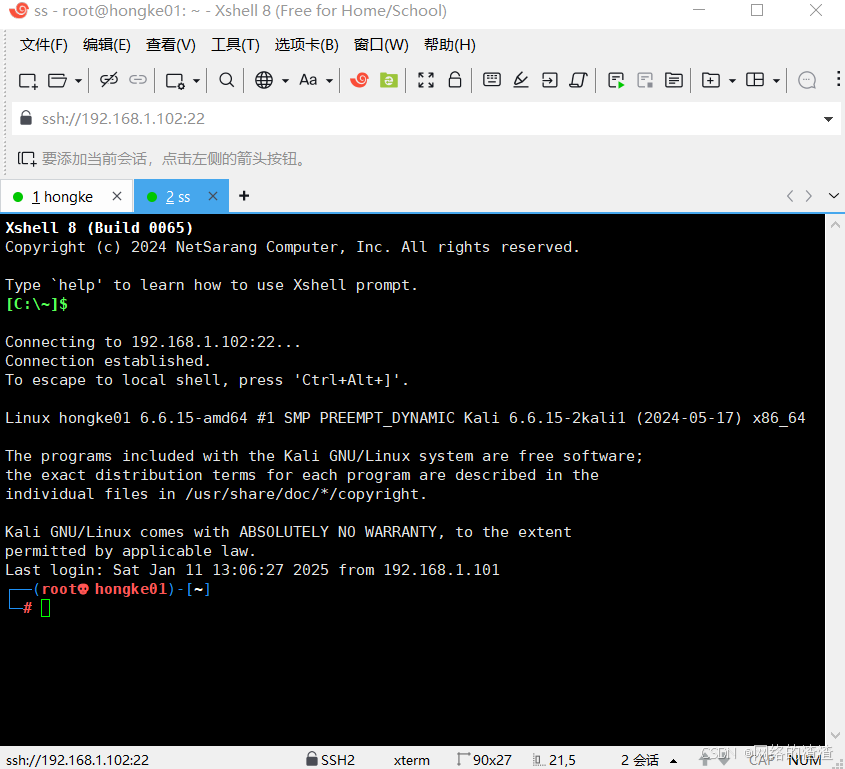Click the terminal scrollbar down arrow
This screenshot has height=769, width=845.
[x=835, y=735]
